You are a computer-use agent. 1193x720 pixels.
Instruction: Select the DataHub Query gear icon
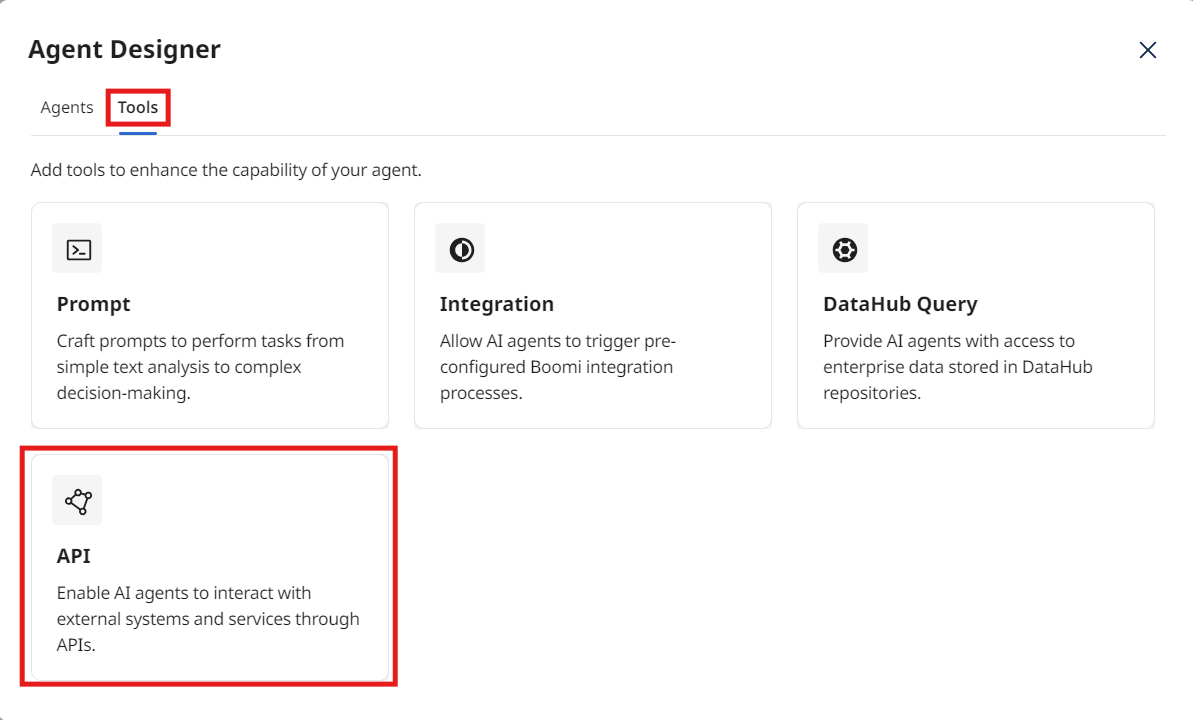(x=843, y=248)
